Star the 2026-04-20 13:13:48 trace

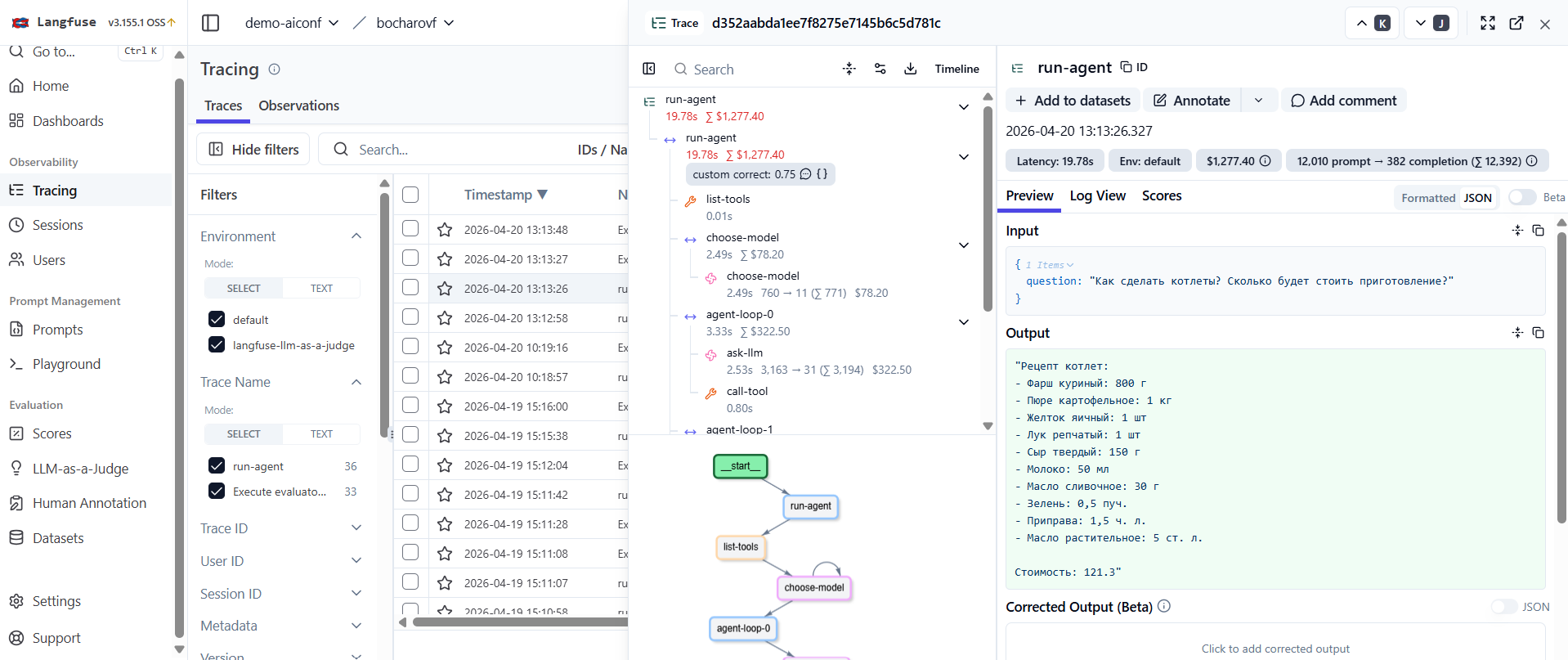(x=445, y=230)
